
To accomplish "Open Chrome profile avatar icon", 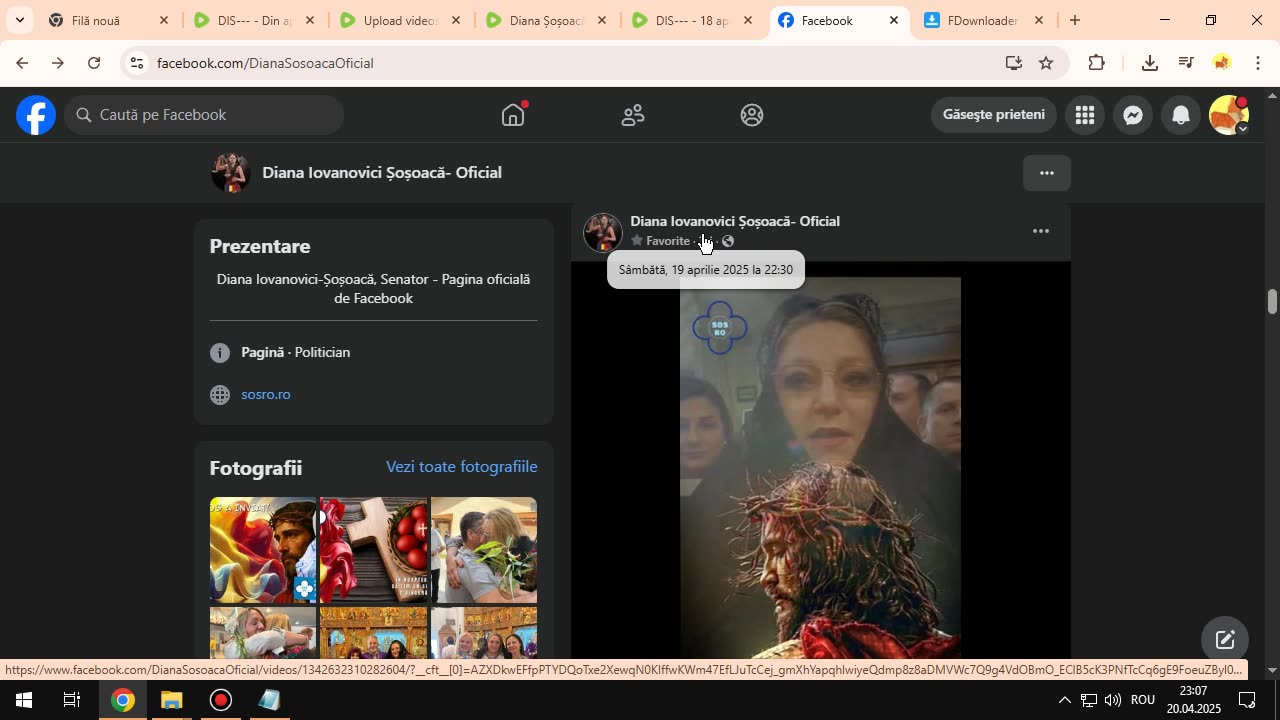I will [x=1222, y=63].
